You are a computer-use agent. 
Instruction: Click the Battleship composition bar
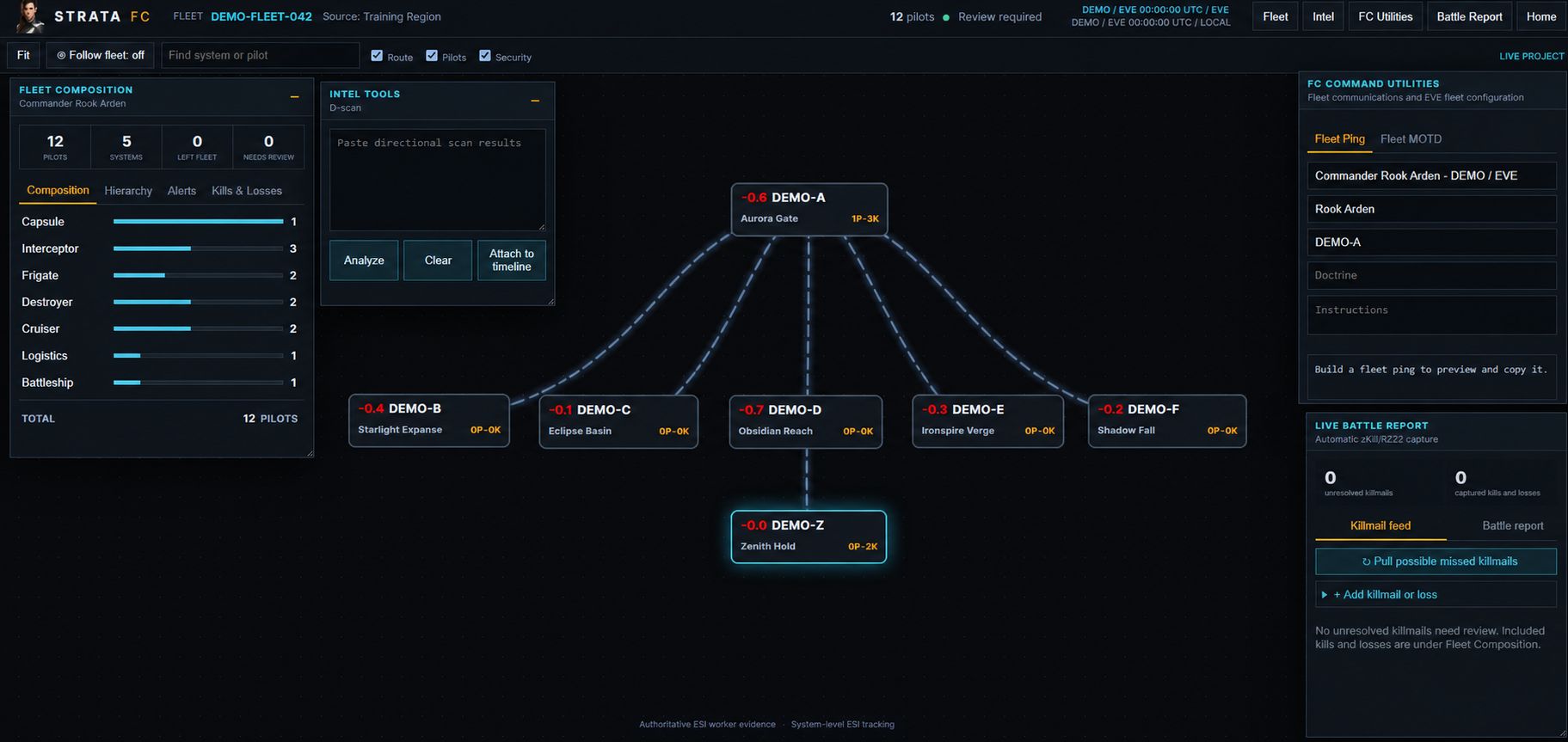(x=198, y=383)
